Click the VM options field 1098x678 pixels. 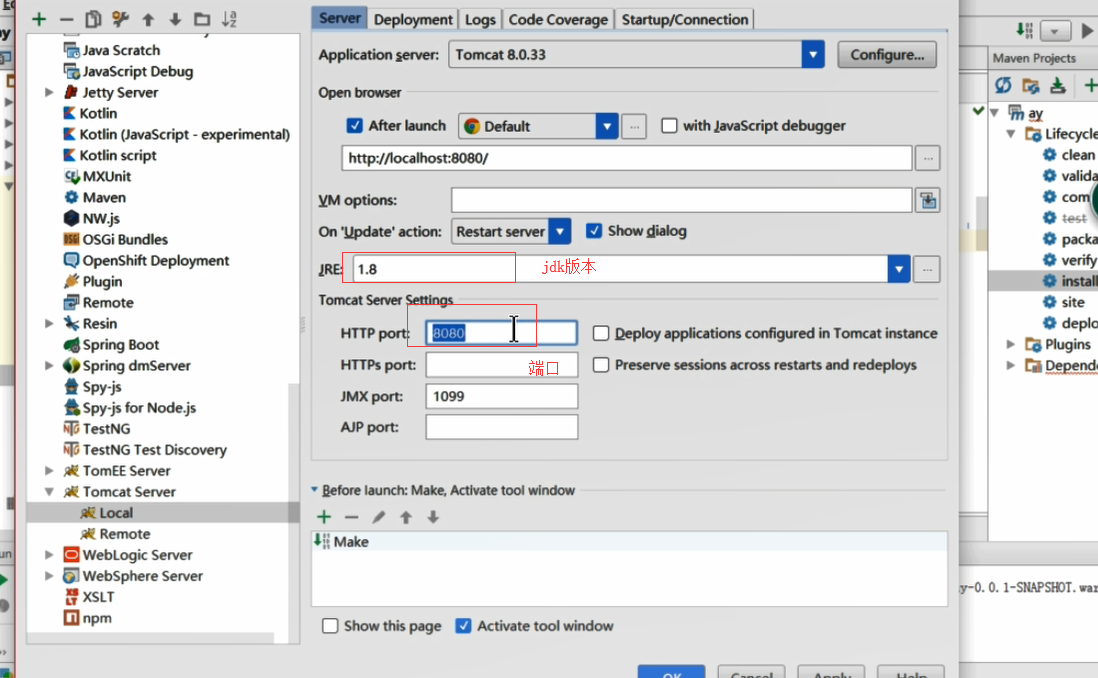[x=681, y=200]
